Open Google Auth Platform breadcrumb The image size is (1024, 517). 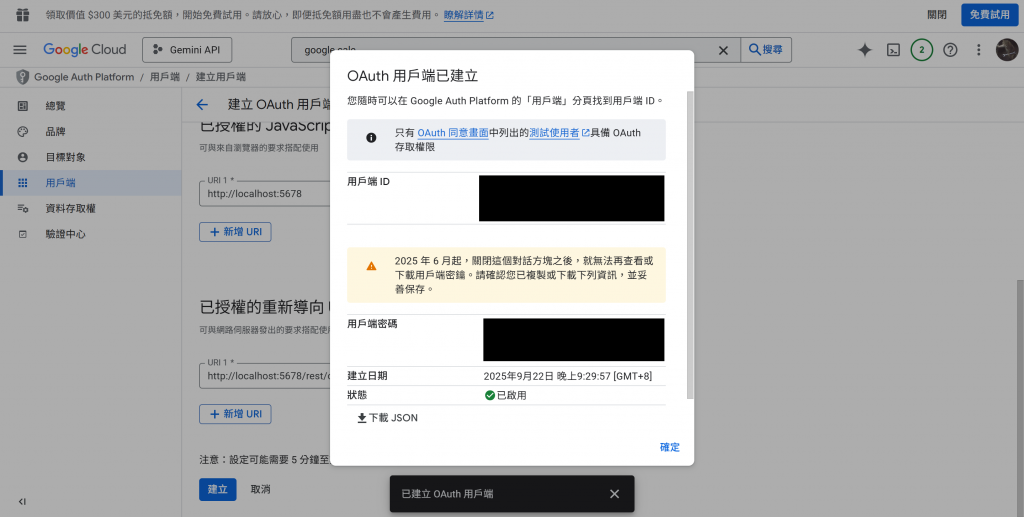pos(84,76)
